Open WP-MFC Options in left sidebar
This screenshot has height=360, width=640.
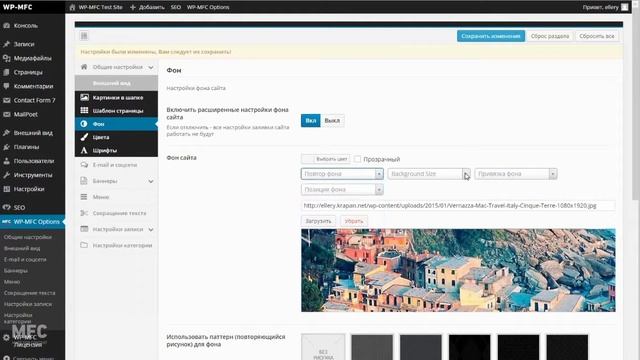click(x=32, y=222)
